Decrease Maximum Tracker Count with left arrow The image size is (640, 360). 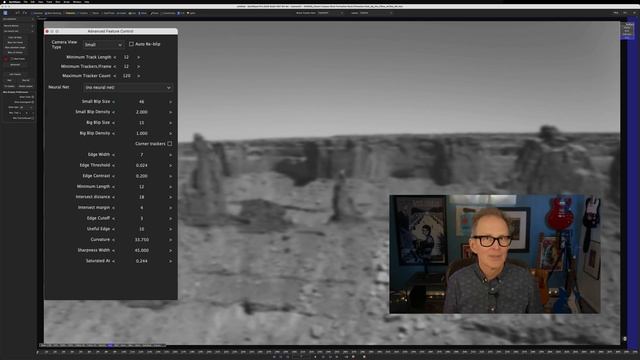tap(115, 76)
